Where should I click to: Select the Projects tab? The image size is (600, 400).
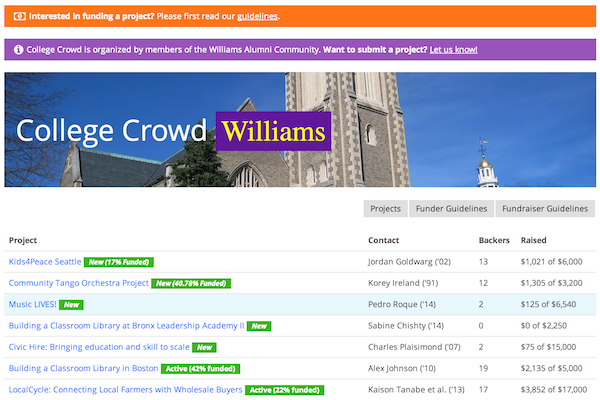pos(385,209)
